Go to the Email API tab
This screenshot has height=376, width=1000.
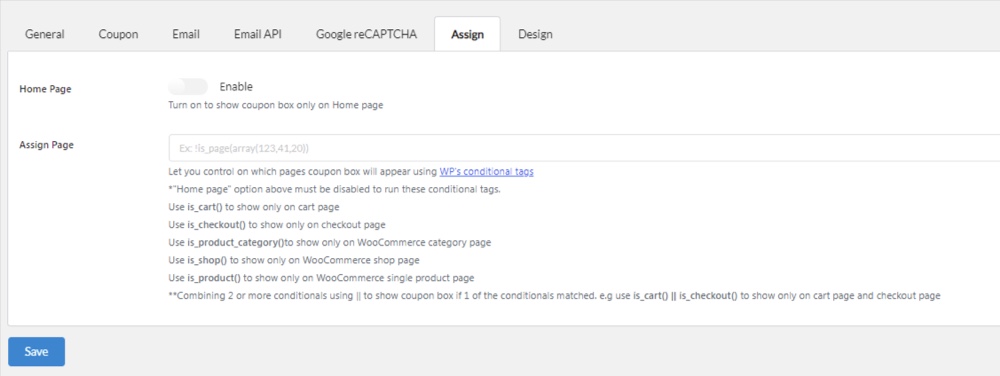[x=258, y=34]
